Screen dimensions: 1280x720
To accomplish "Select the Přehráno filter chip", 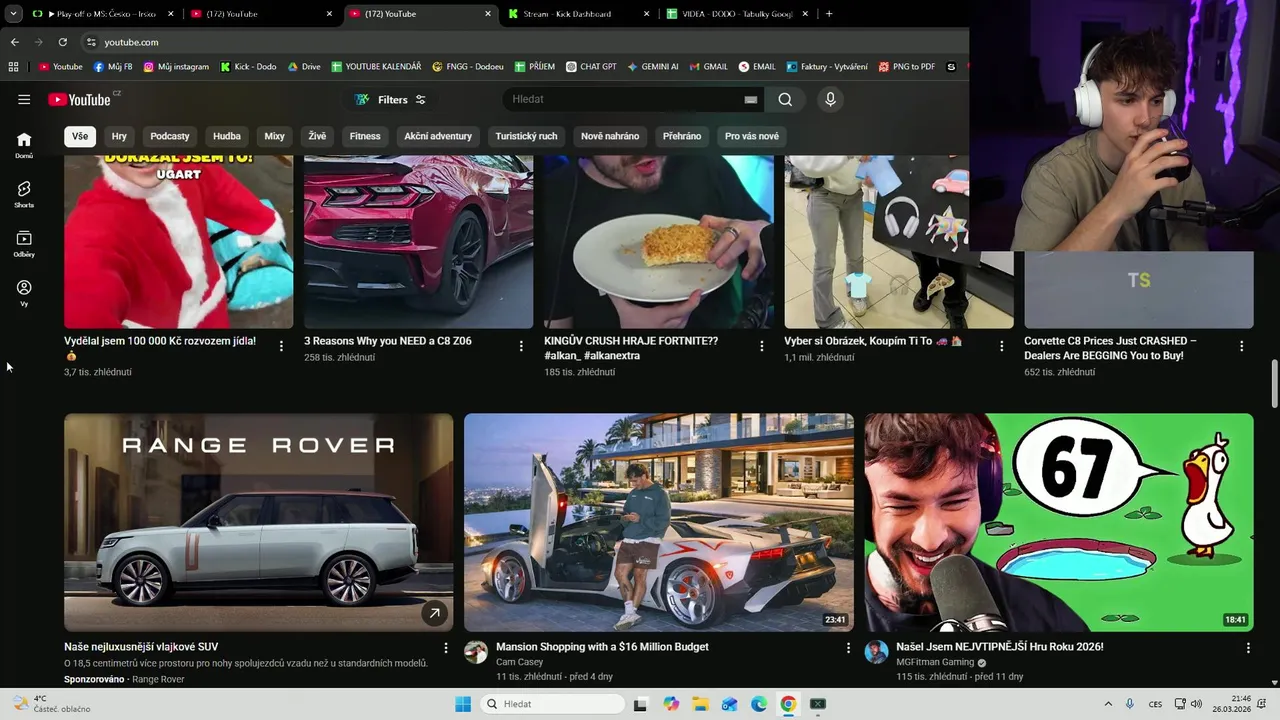I will 682,136.
